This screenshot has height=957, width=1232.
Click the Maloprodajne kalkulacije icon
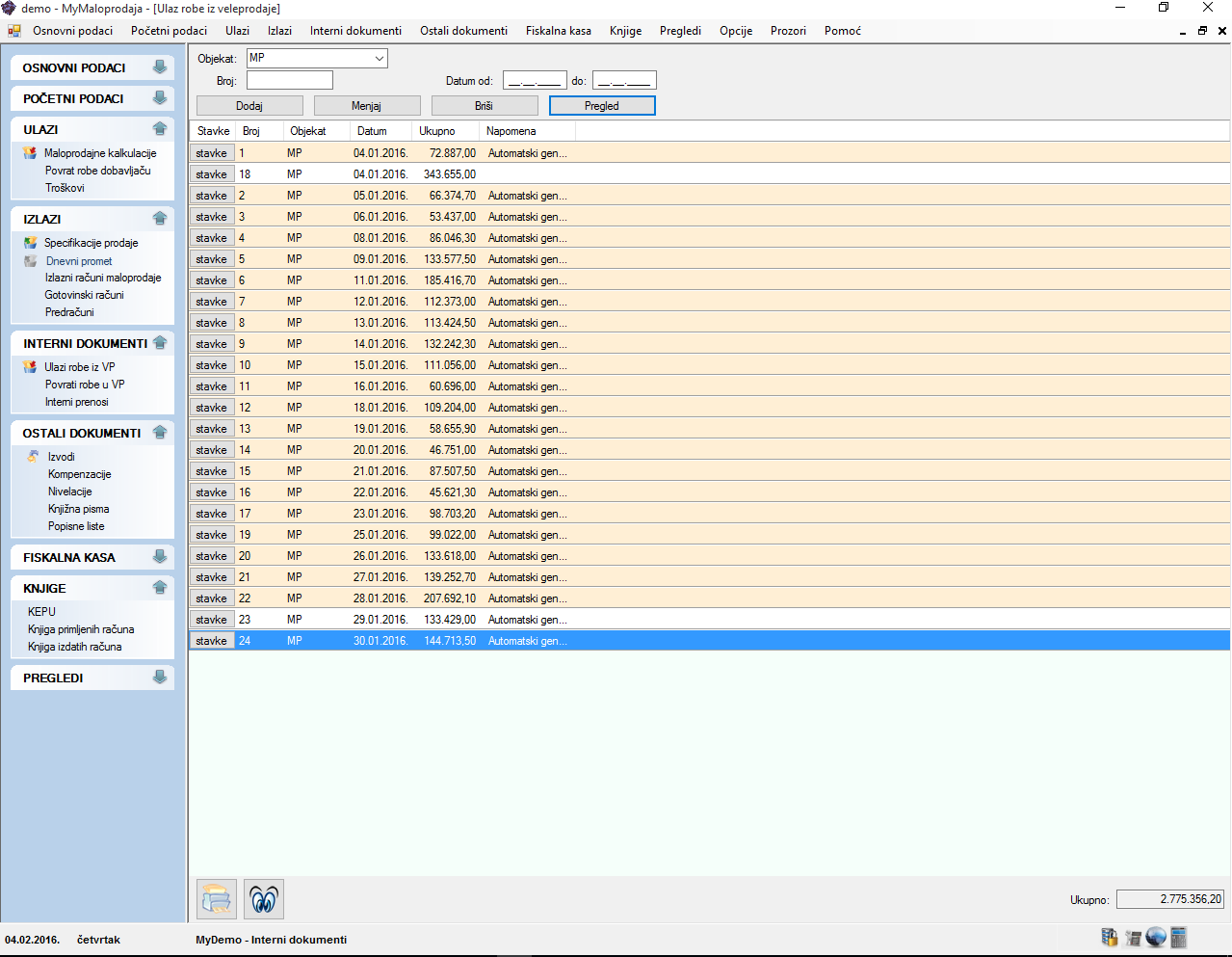31,153
